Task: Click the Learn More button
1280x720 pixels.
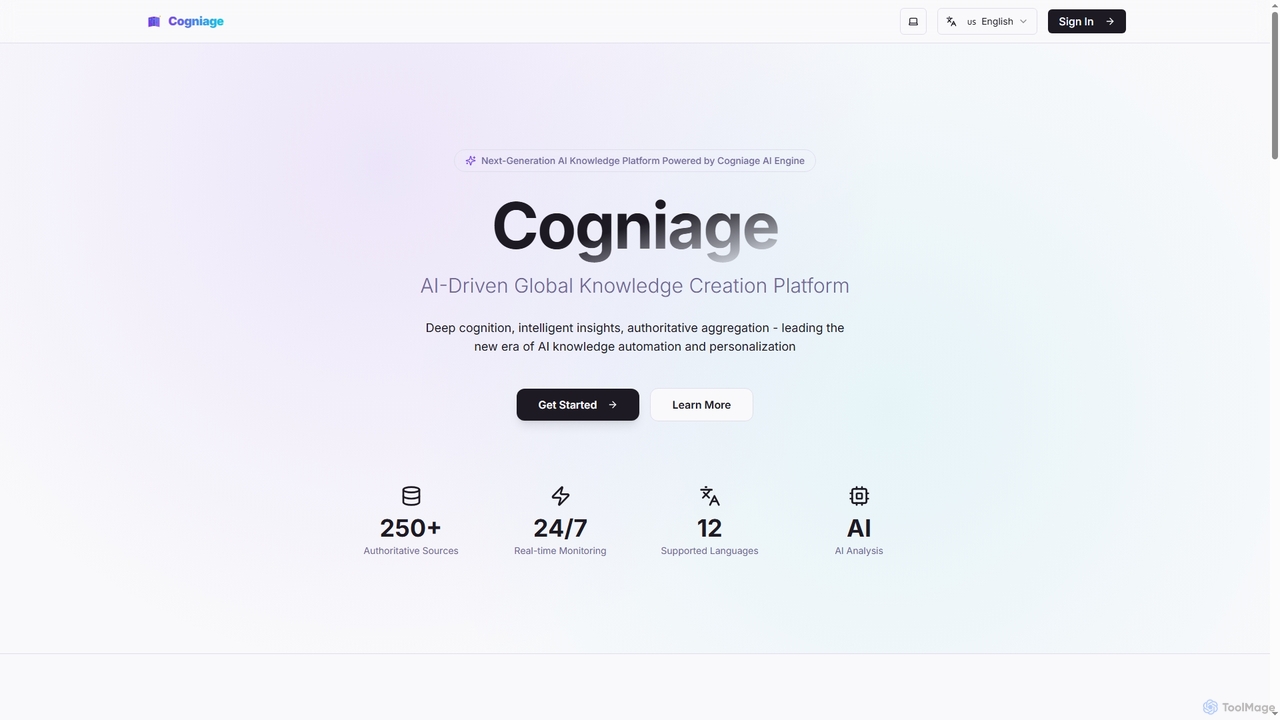Action: 701,405
